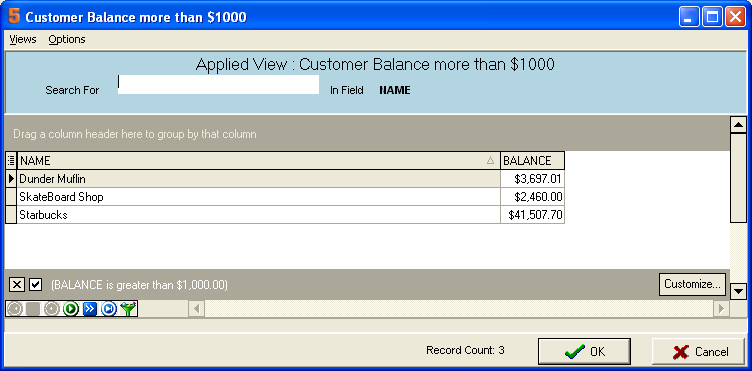This screenshot has height=371, width=752.
Task: Select the Starbucks row
Action: (258, 215)
